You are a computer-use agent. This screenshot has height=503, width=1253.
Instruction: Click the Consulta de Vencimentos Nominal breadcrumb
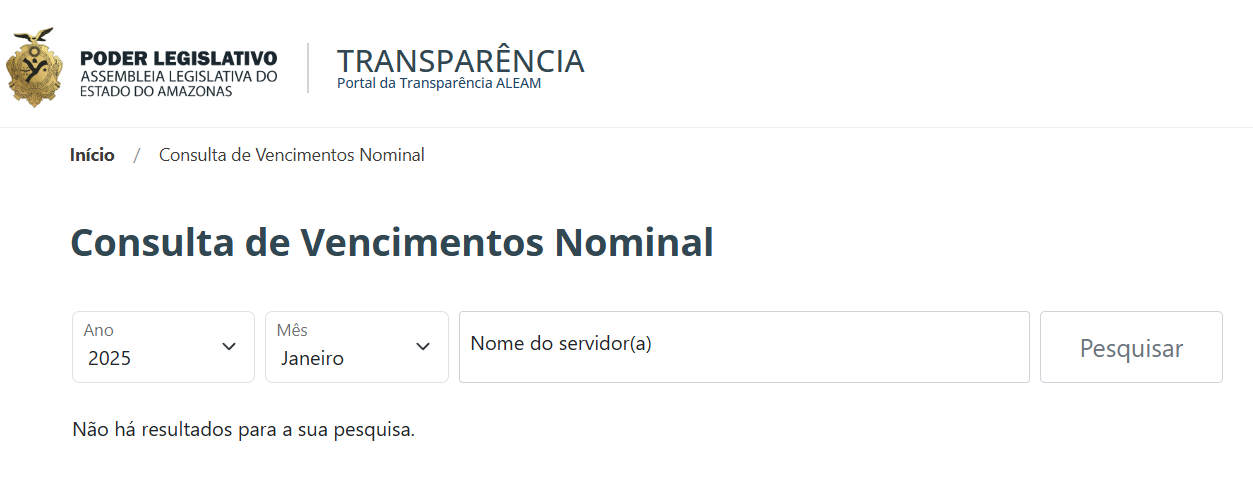click(x=291, y=155)
